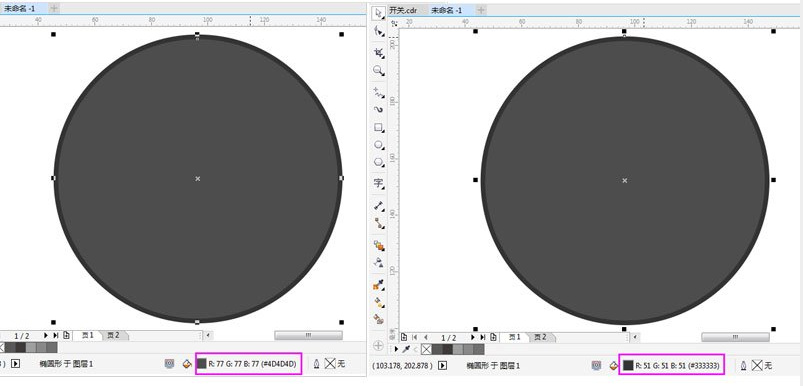
Task: Go to the previous page in the right window
Action: (426, 337)
